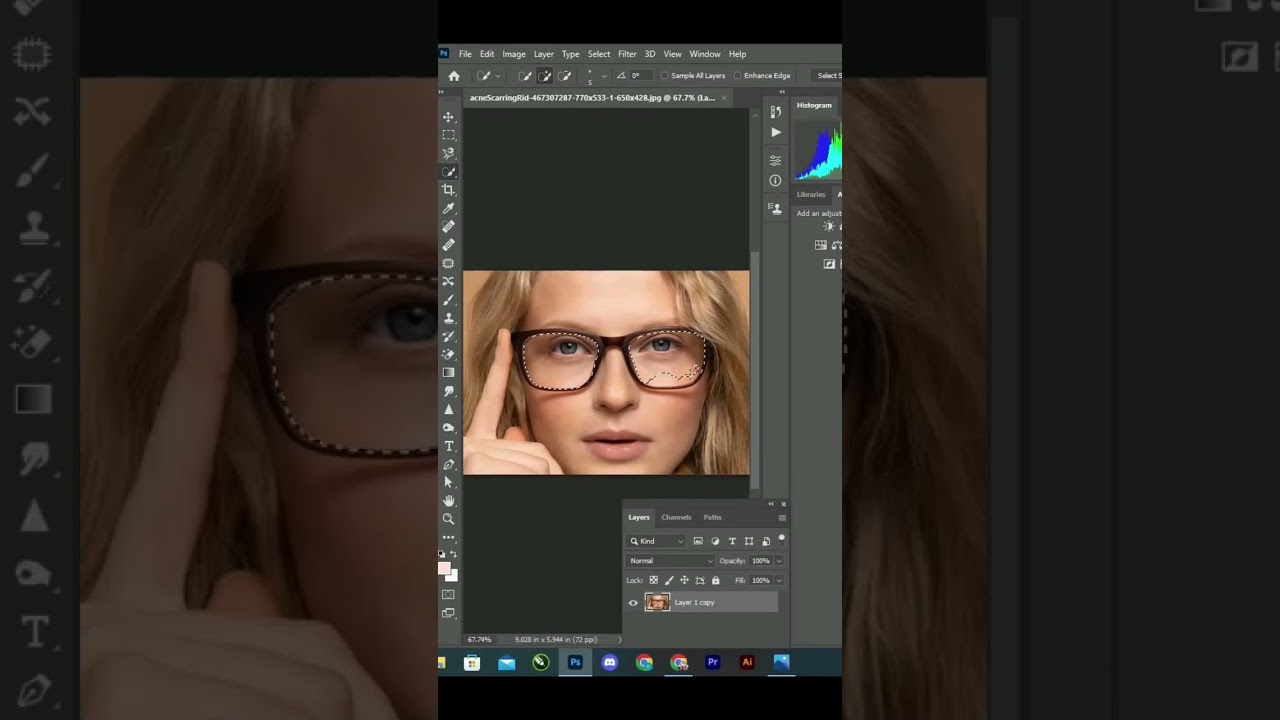
Task: Open the Filter menu
Action: [627, 54]
